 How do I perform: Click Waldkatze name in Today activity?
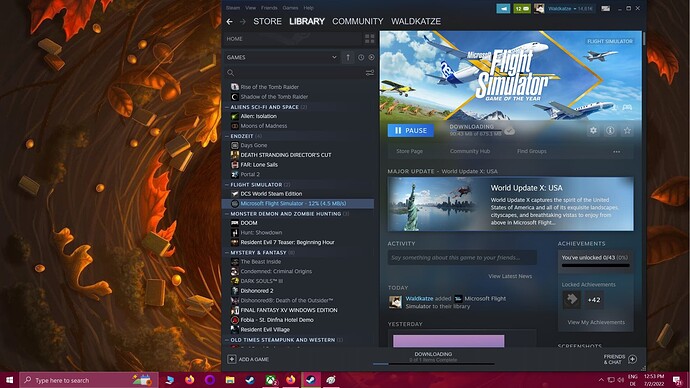click(419, 298)
